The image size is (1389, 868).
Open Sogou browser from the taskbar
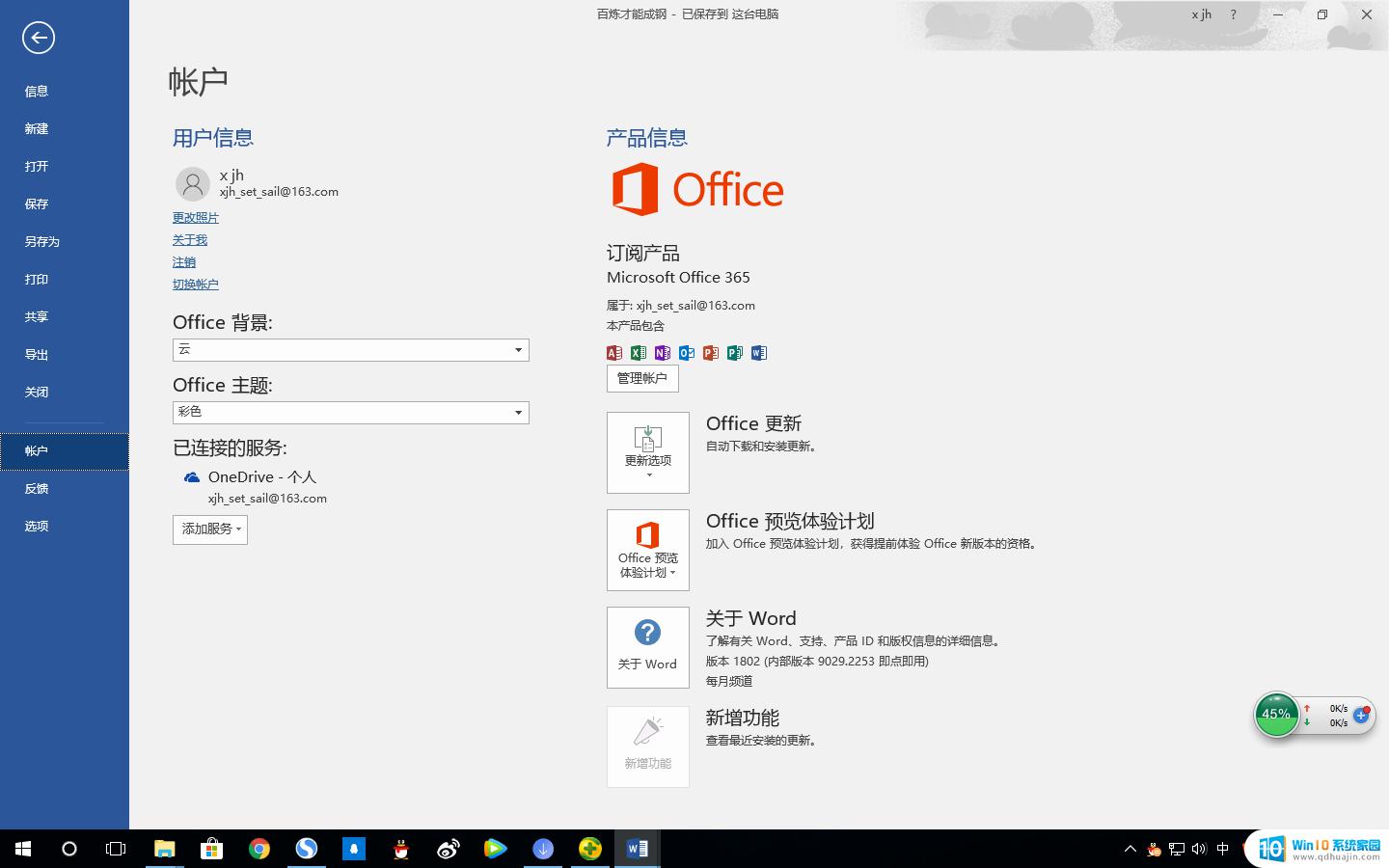(x=307, y=849)
